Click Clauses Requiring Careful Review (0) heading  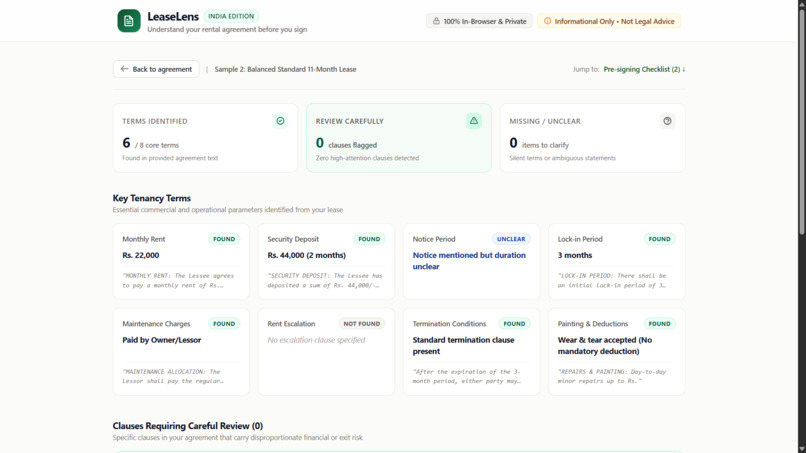coord(188,426)
